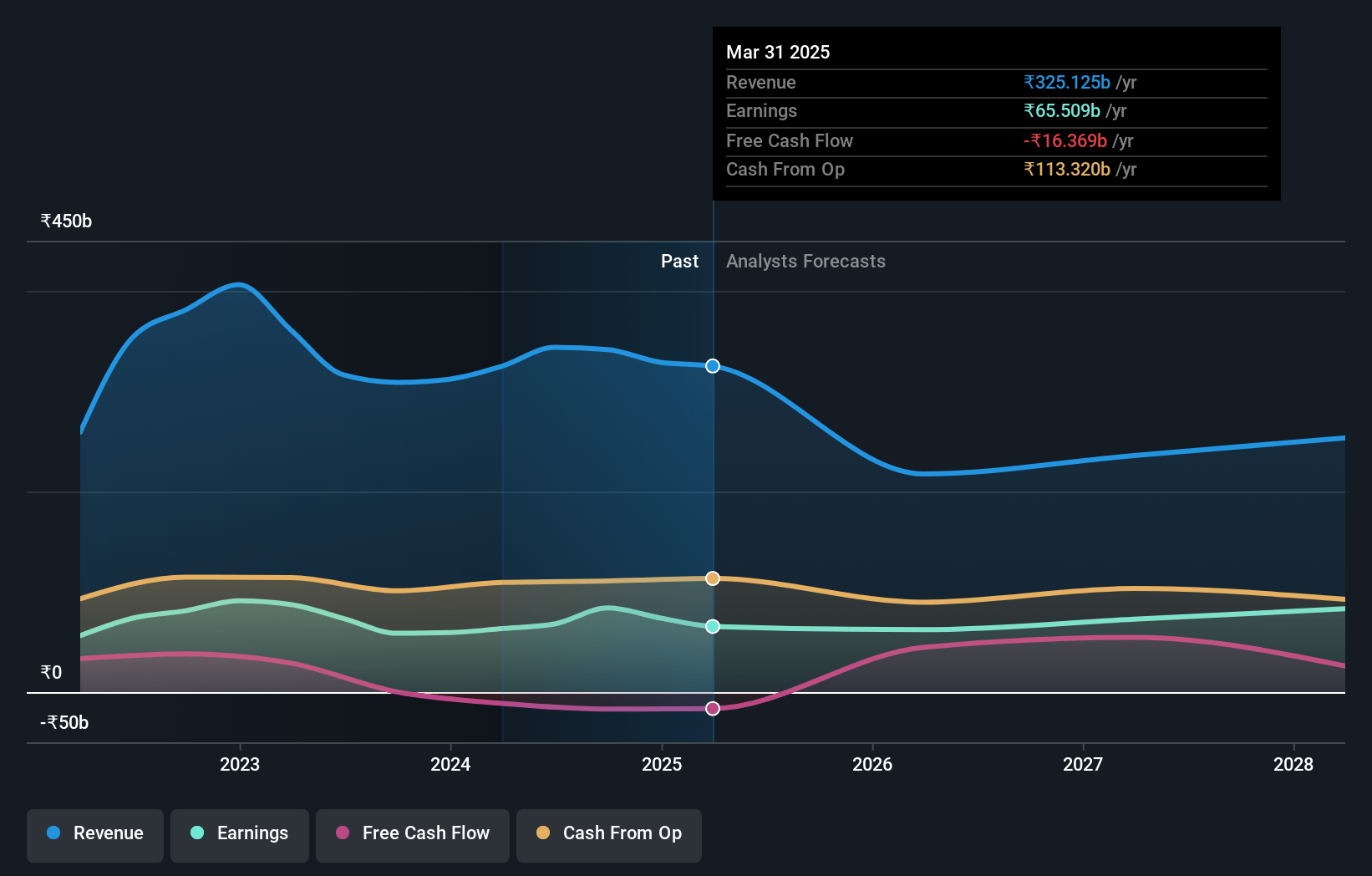The width and height of the screenshot is (1372, 876).
Task: Click the 2023 x-axis label
Action: (x=240, y=764)
